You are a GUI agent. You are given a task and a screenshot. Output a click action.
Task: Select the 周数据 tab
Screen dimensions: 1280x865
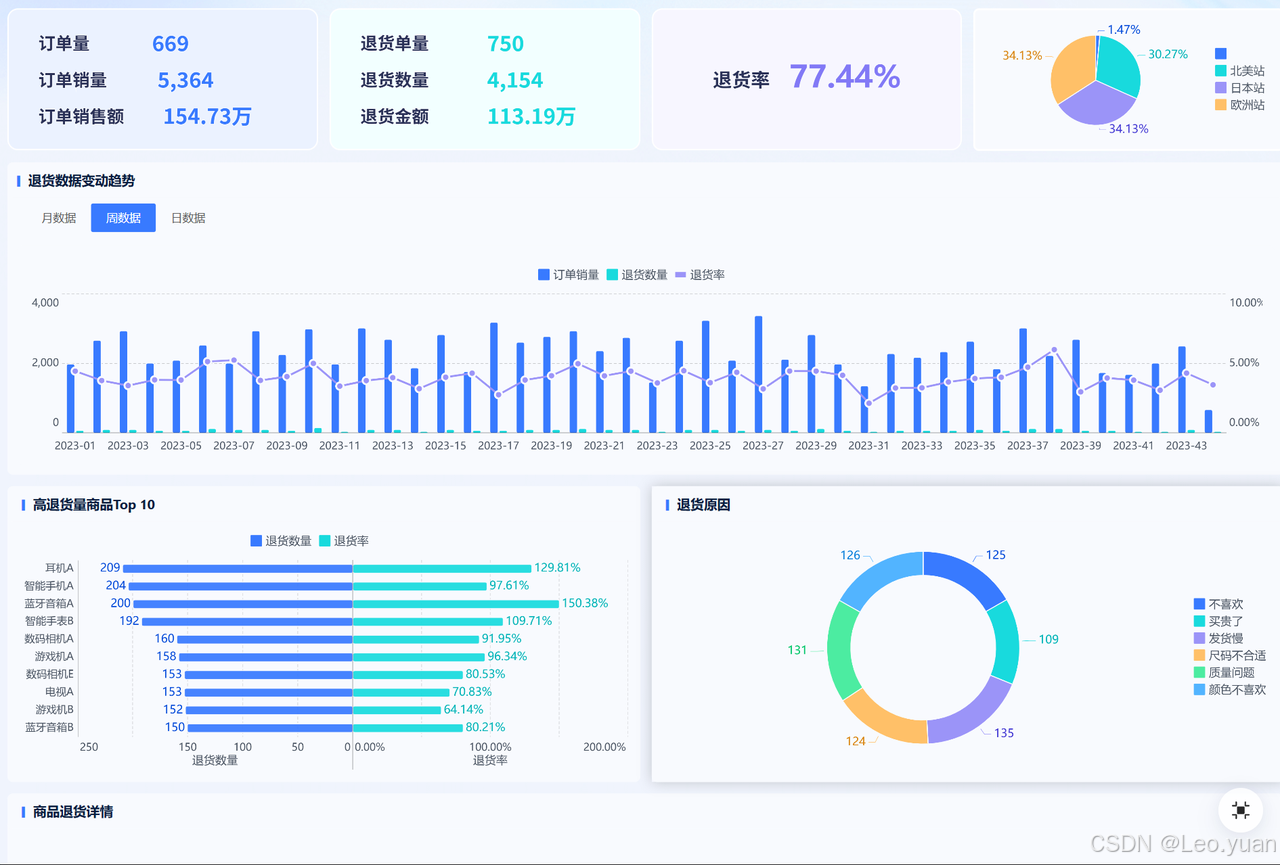[123, 218]
